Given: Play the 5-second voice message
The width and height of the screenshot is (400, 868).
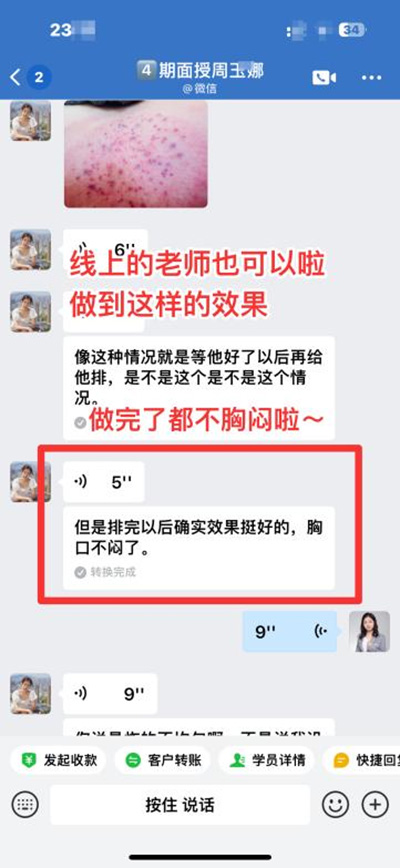Looking at the screenshot, I should coord(104,482).
